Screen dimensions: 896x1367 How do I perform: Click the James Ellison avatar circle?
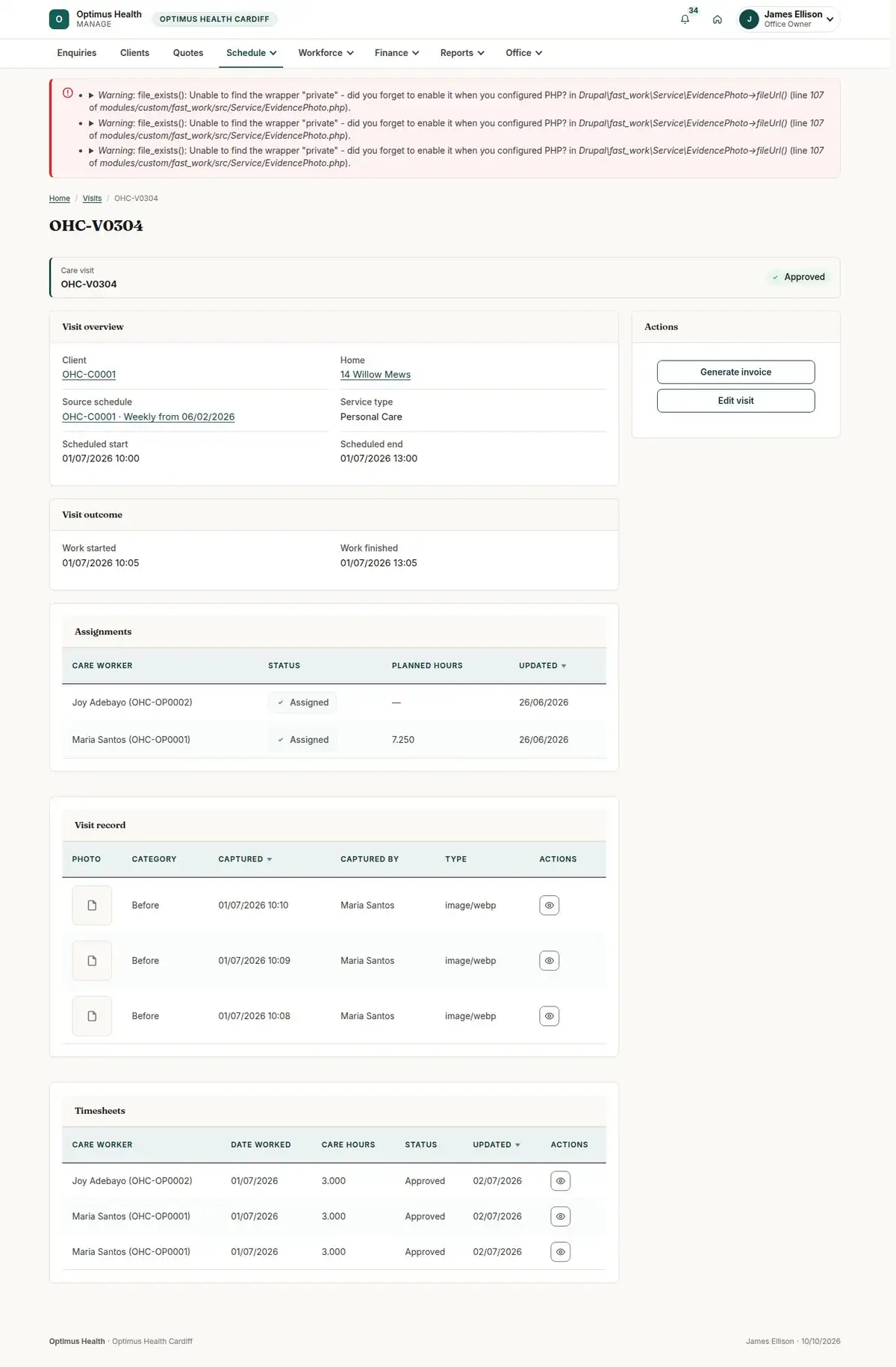[x=749, y=19]
